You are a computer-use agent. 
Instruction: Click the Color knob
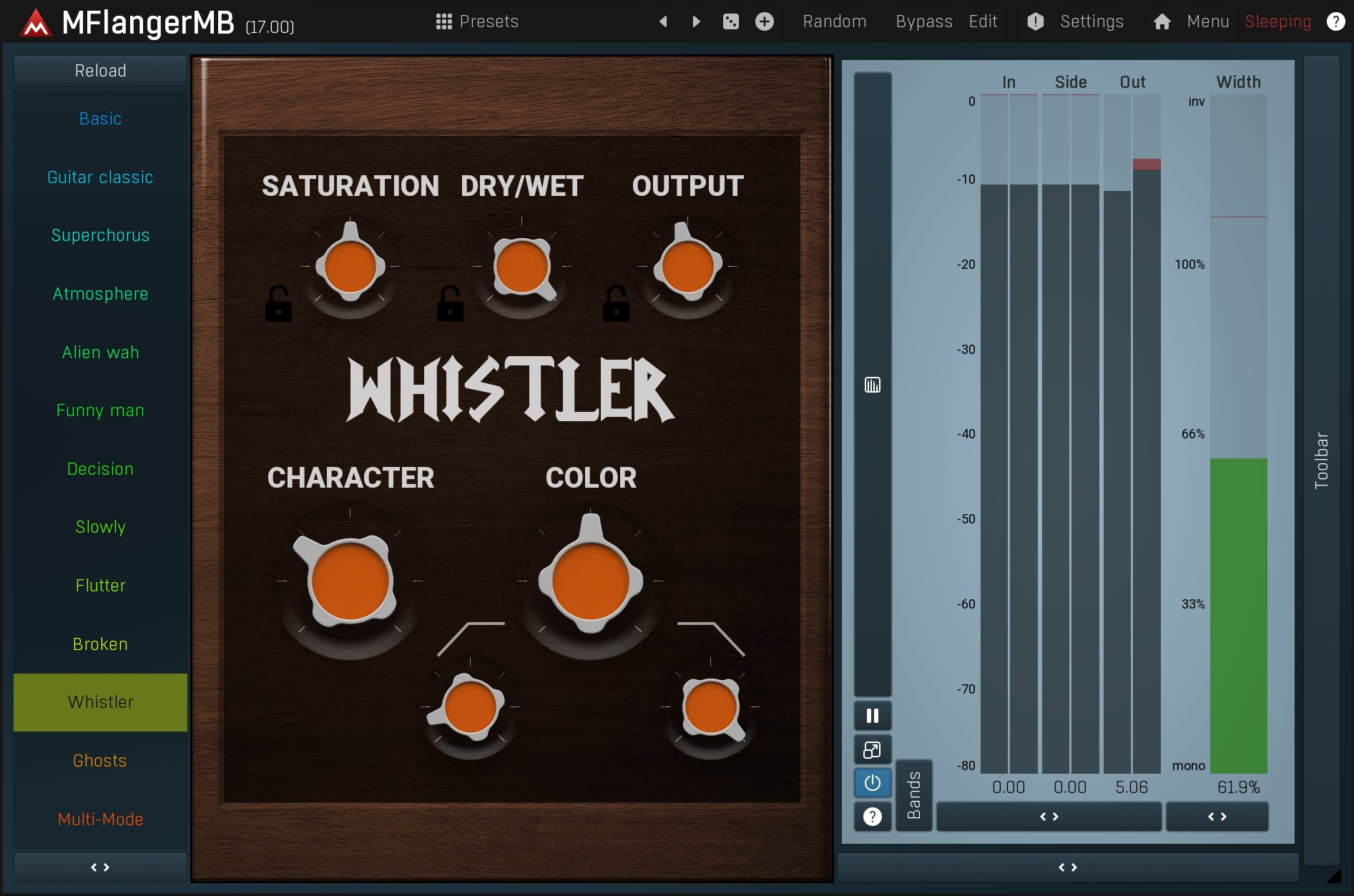point(590,579)
